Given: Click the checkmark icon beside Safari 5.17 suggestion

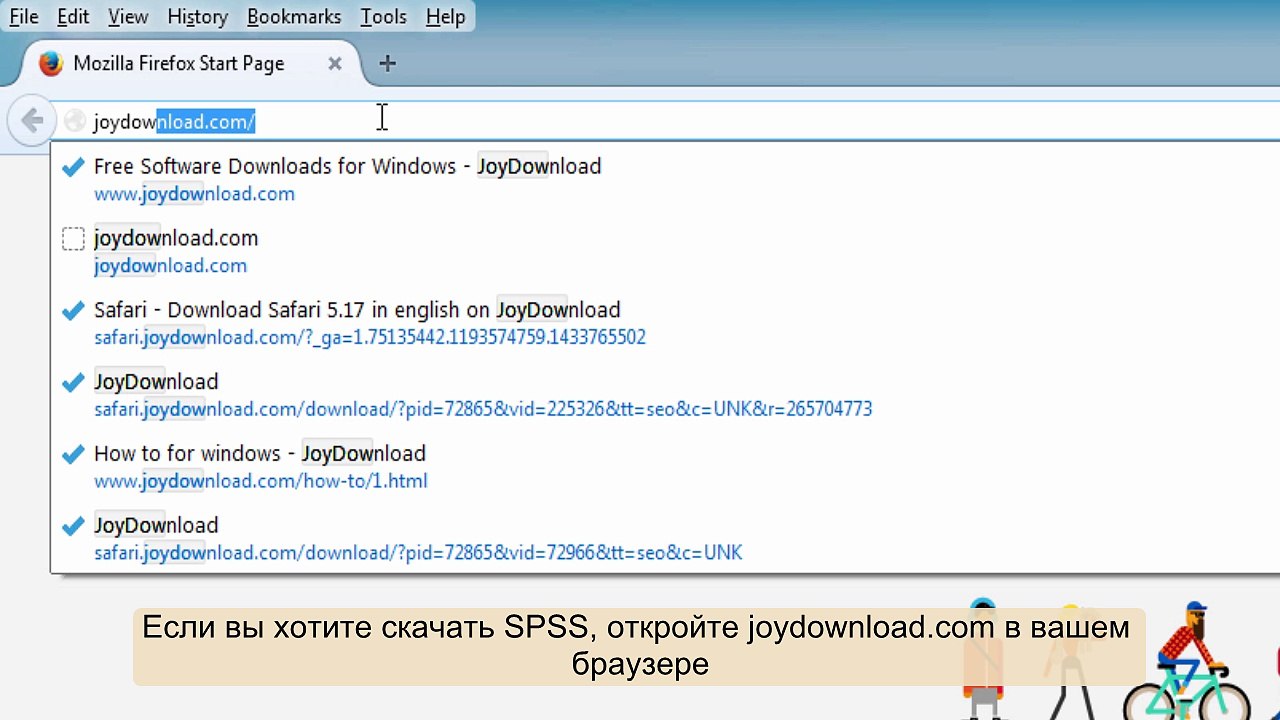Looking at the screenshot, I should (73, 311).
